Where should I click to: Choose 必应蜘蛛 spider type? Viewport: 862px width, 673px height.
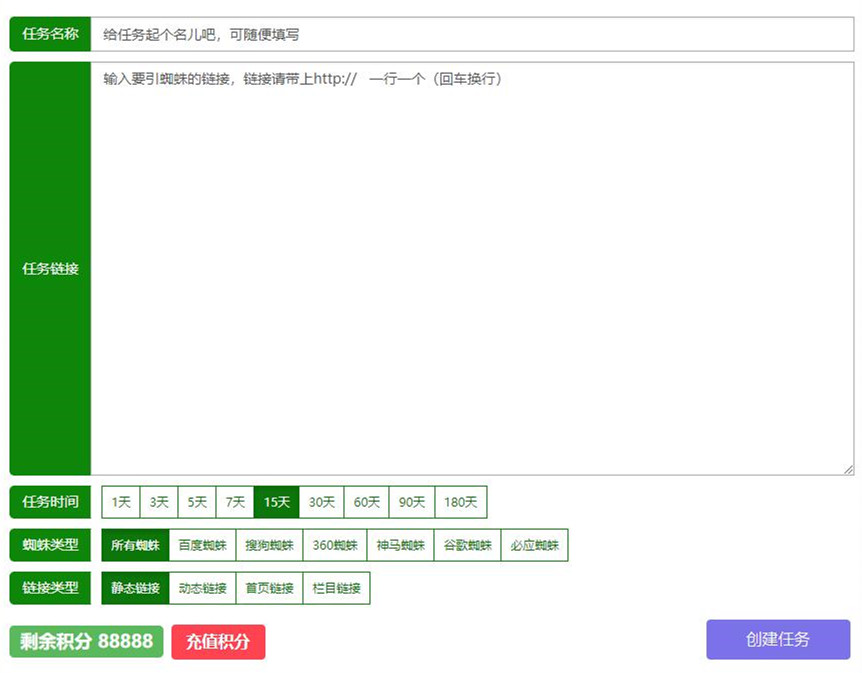click(x=534, y=545)
